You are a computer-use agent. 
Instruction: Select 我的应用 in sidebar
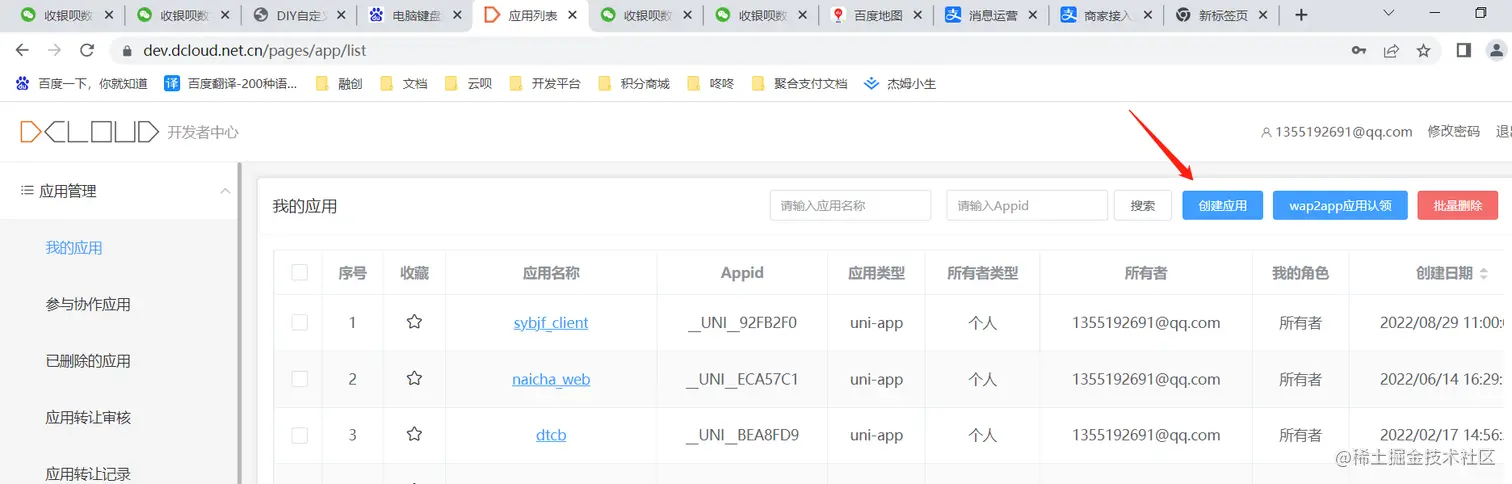coord(74,247)
